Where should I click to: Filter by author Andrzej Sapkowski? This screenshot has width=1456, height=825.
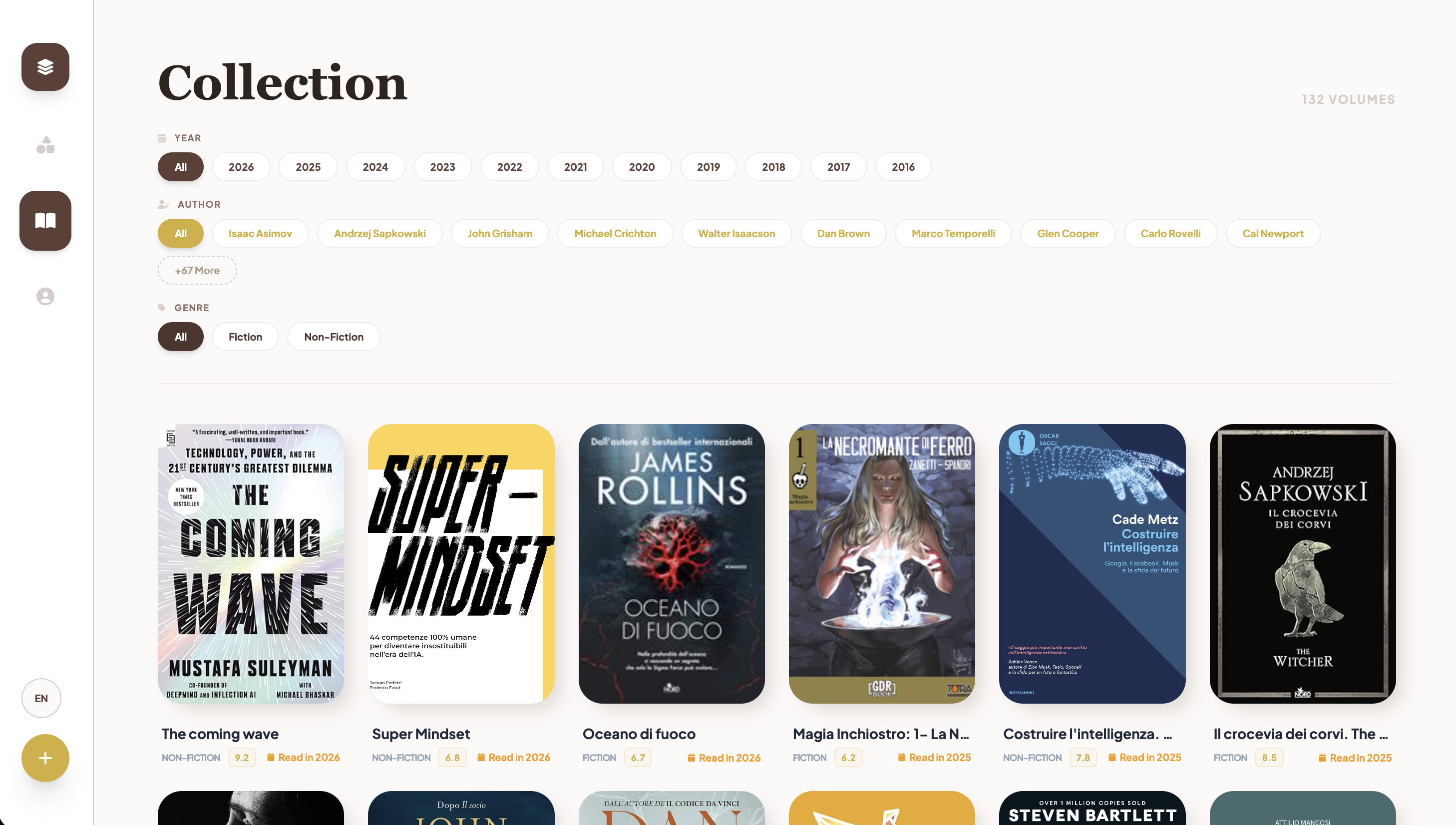pos(379,233)
